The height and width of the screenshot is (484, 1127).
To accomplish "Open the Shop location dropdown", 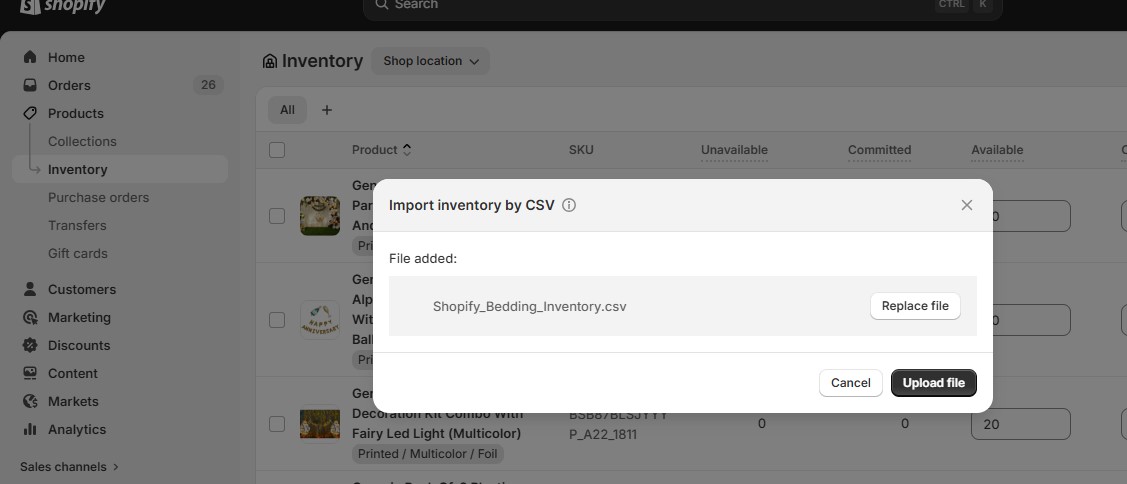I will click(x=430, y=61).
